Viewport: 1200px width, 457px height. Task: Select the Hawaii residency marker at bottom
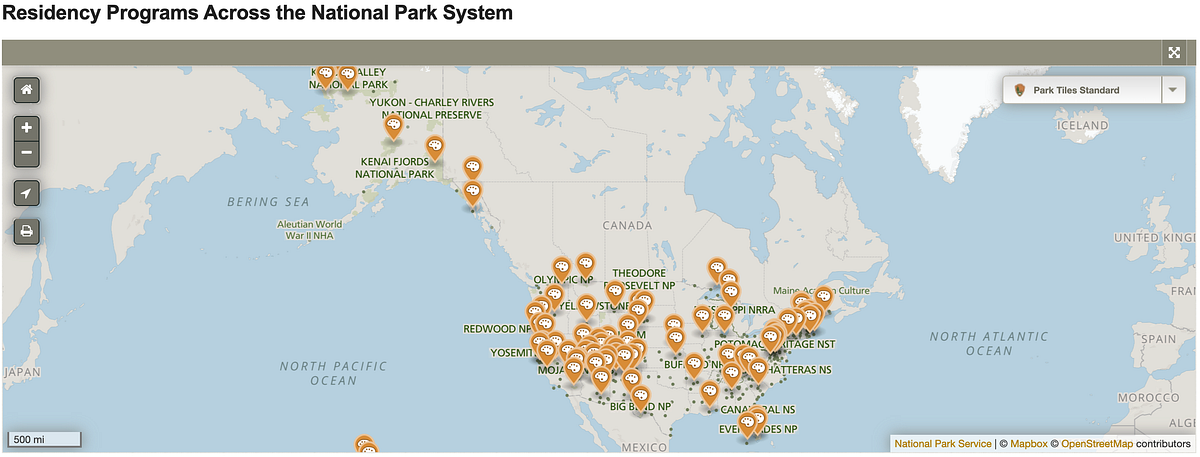(364, 444)
